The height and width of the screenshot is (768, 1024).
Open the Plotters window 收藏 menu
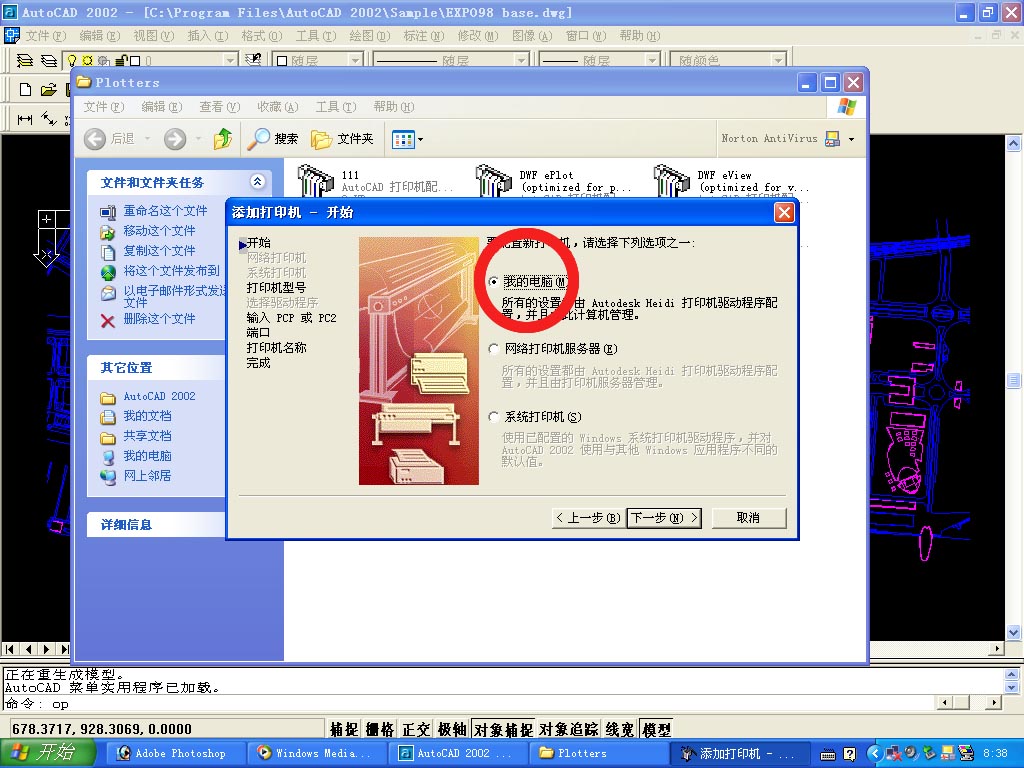pos(278,106)
